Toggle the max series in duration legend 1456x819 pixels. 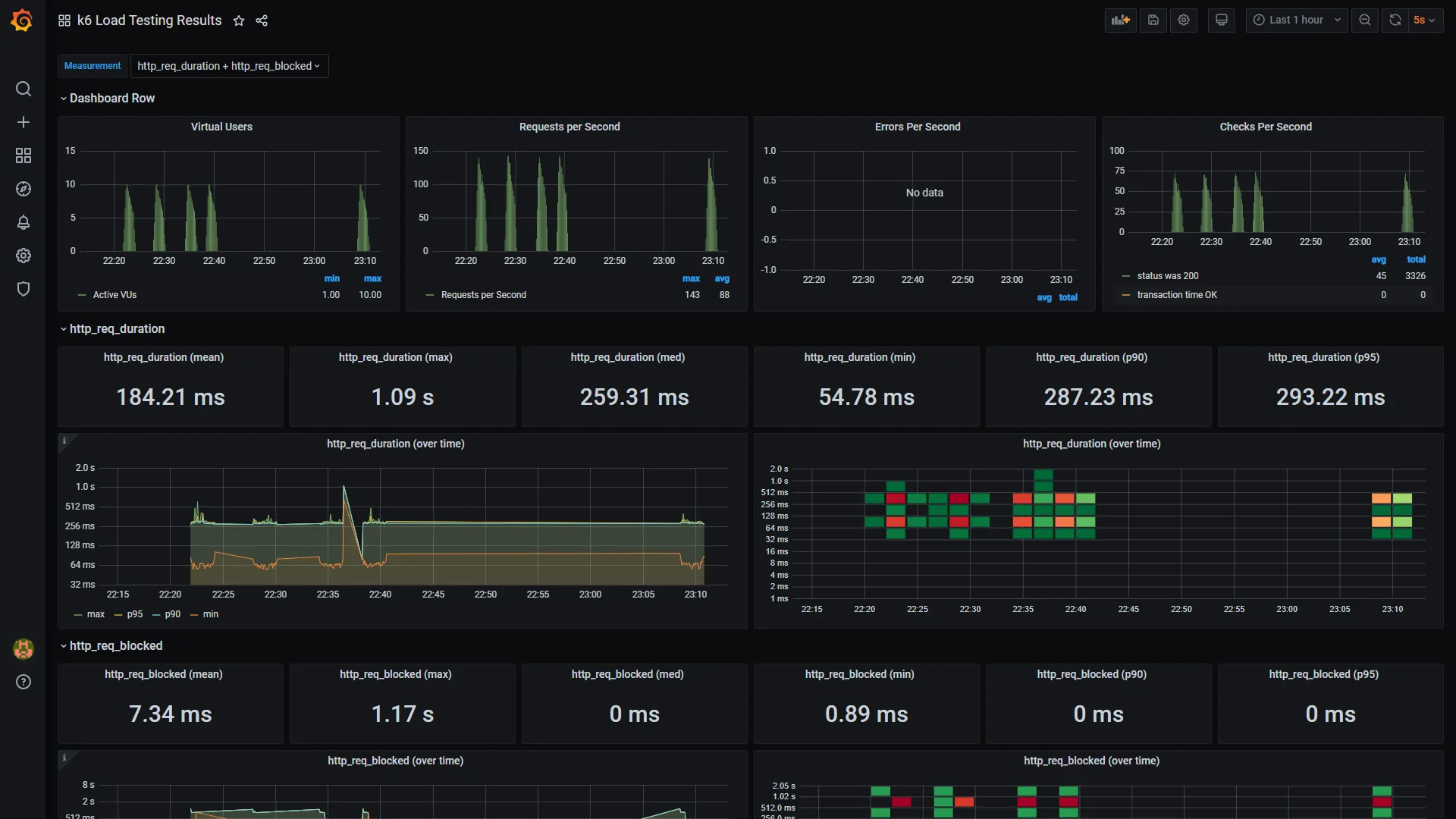(96, 614)
